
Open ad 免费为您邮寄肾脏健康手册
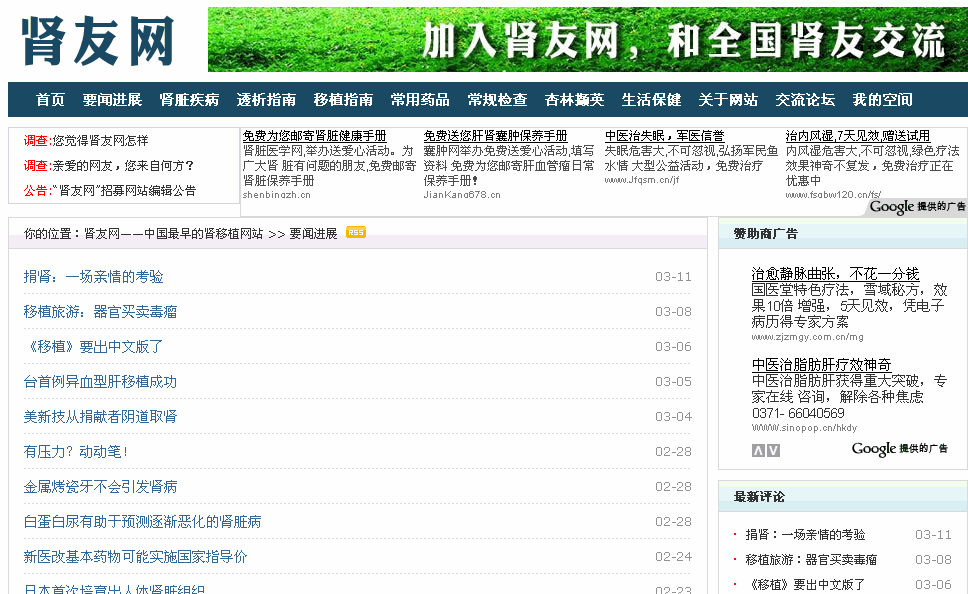tap(314, 135)
